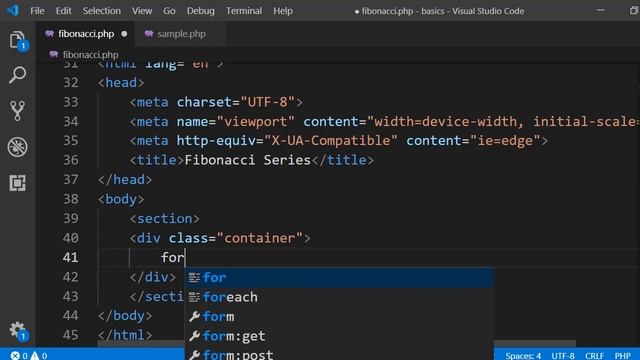Viewport: 640px width, 360px height.
Task: Click fibonacci.php in the breadcrumb
Action: (x=90, y=54)
